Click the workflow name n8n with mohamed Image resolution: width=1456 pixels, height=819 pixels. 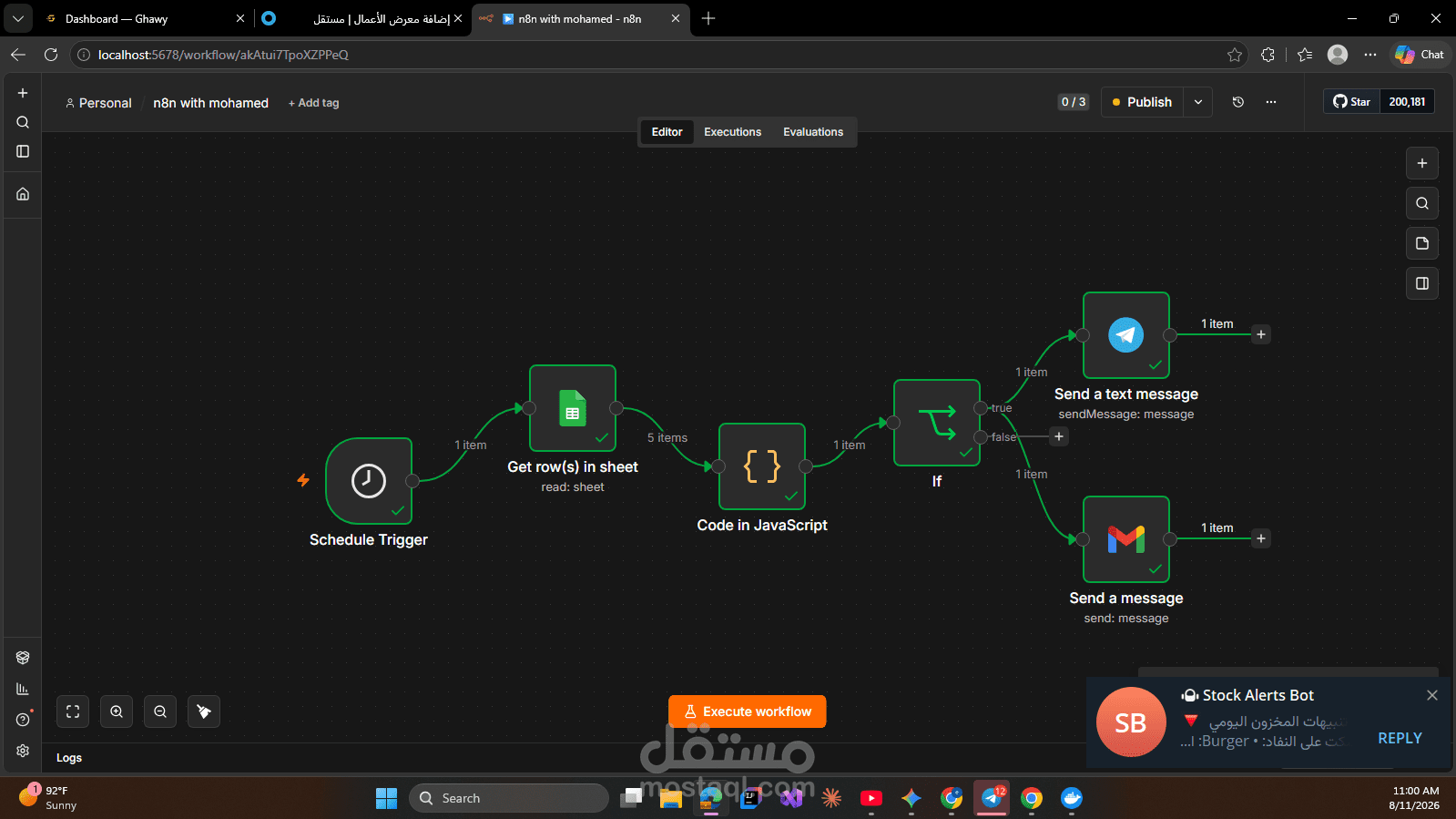[210, 103]
